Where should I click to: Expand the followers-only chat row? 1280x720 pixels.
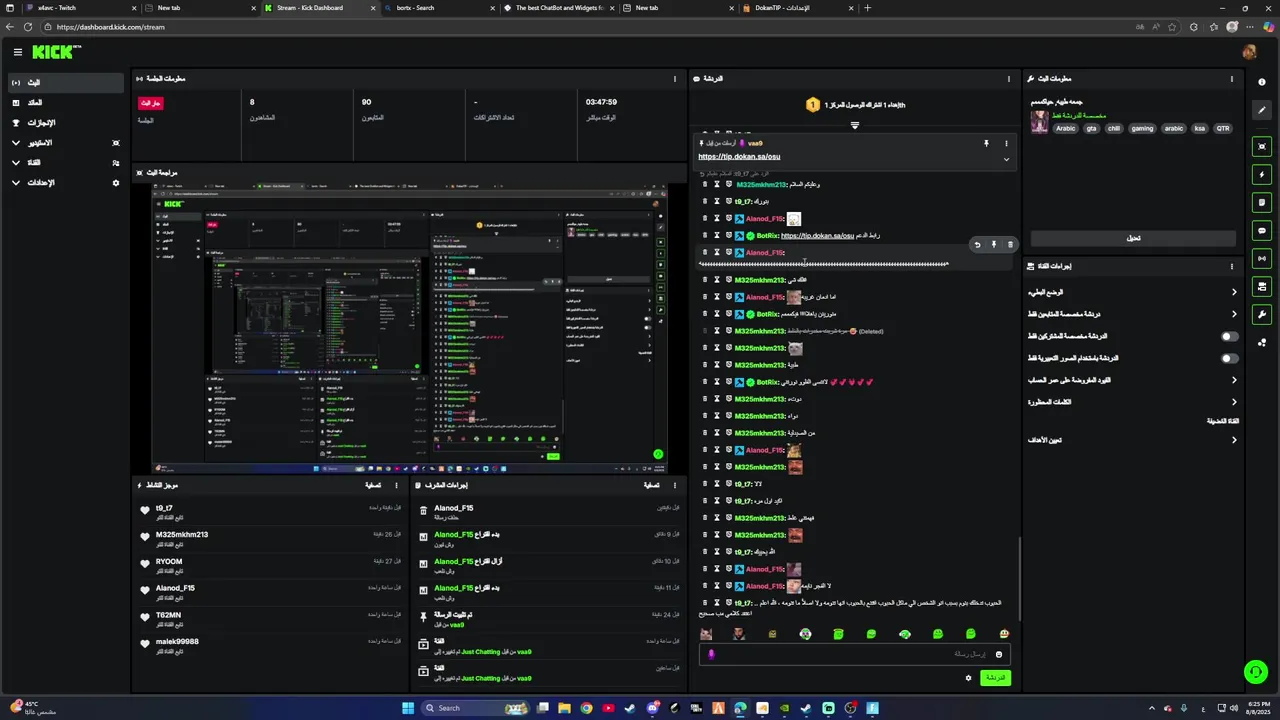[x=1132, y=314]
